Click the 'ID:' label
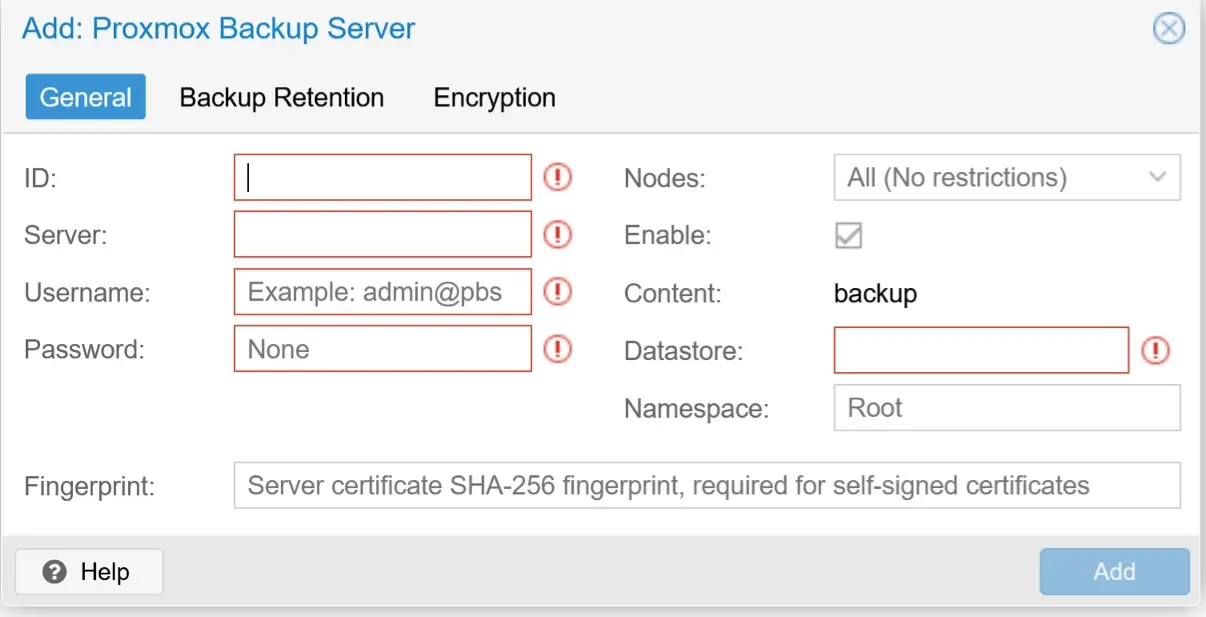Viewport: 1206px width, 617px height. point(41,179)
